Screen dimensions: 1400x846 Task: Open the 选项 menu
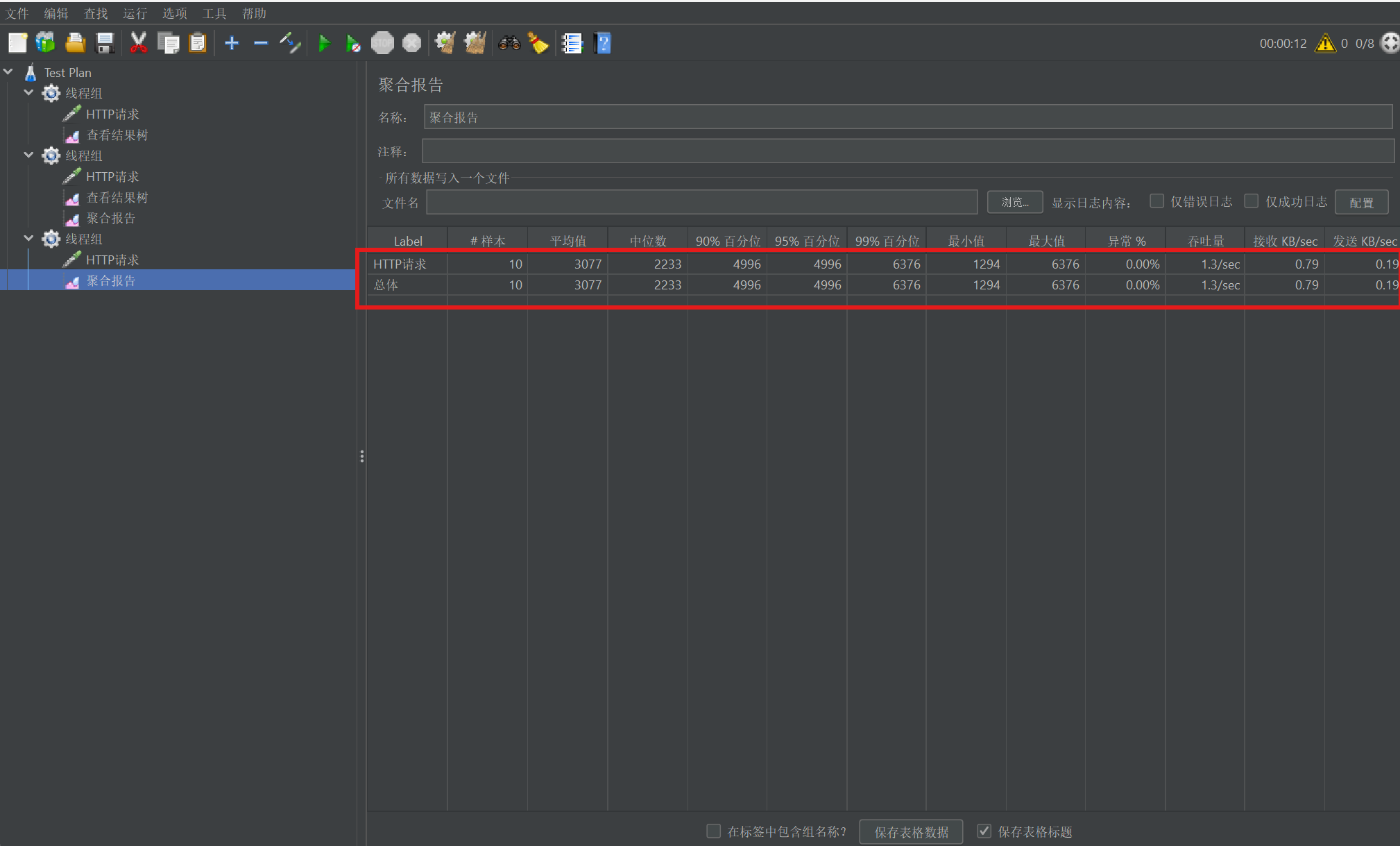[174, 13]
